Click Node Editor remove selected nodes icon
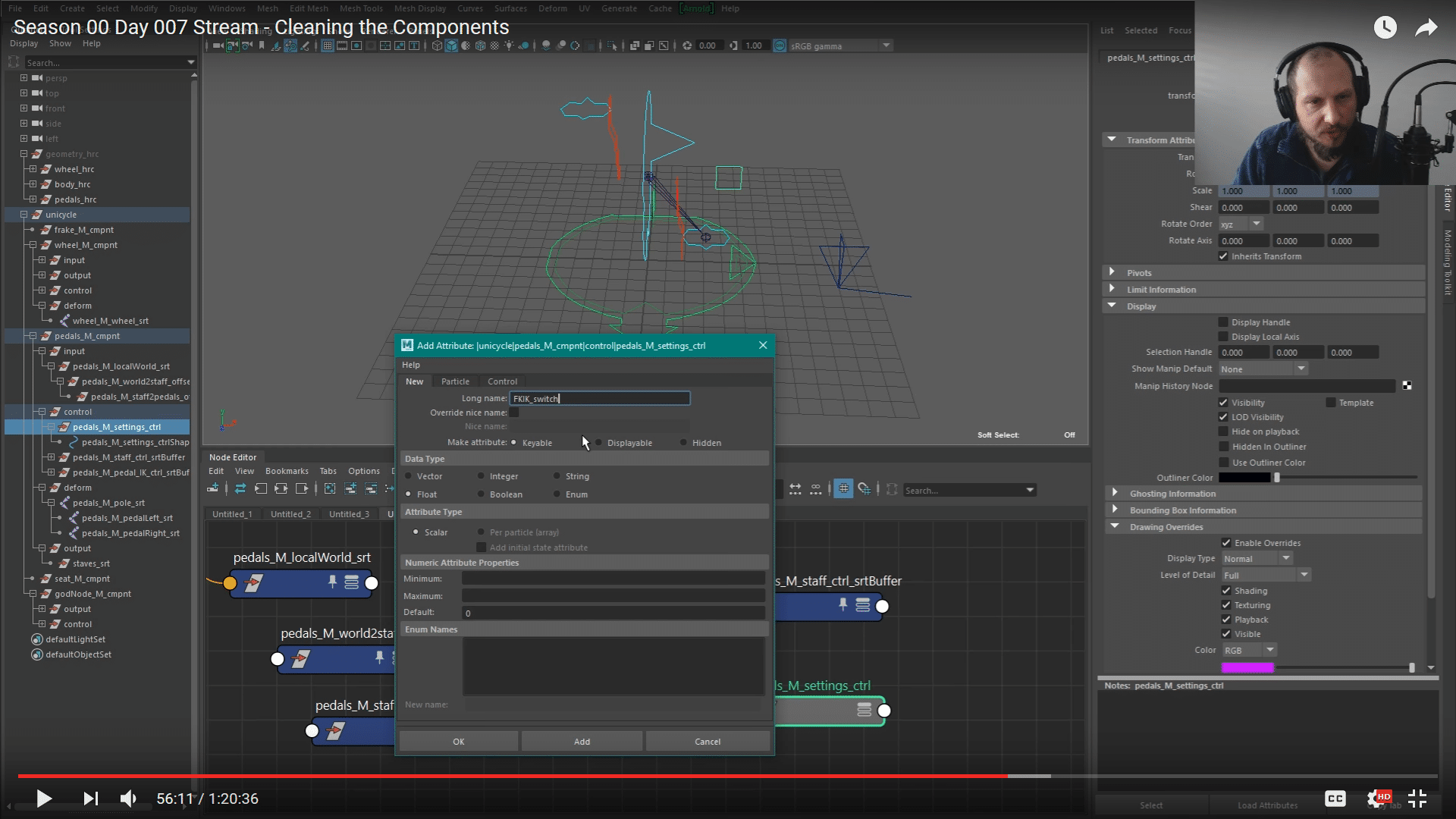This screenshot has height=819, width=1456. (371, 488)
